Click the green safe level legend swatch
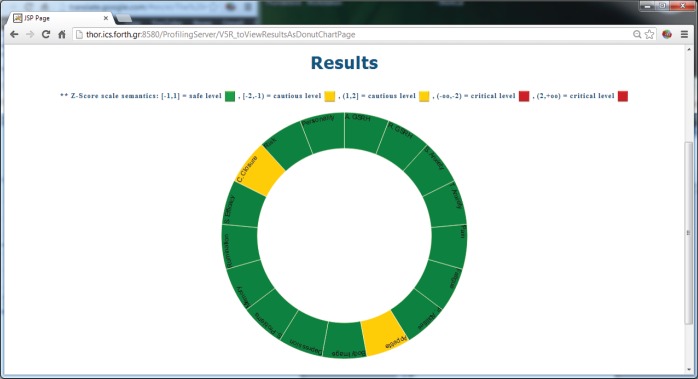 pos(230,96)
